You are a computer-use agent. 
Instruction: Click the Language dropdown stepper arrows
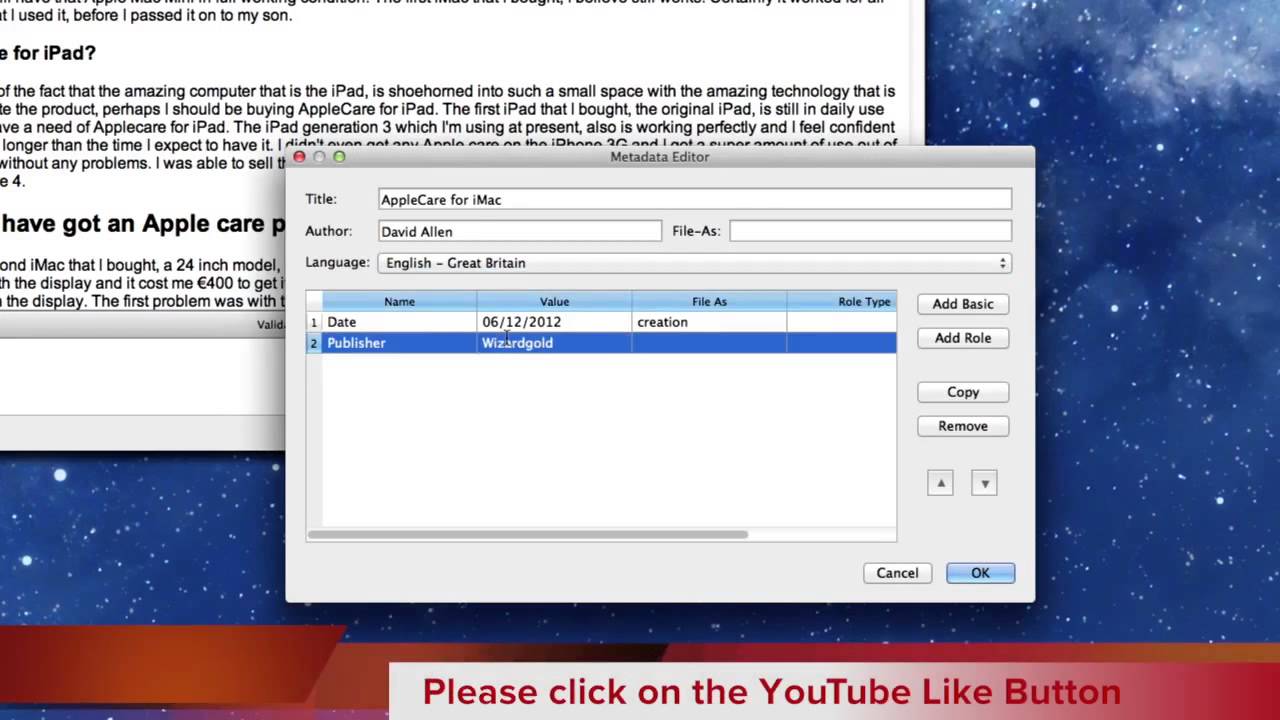(1002, 263)
